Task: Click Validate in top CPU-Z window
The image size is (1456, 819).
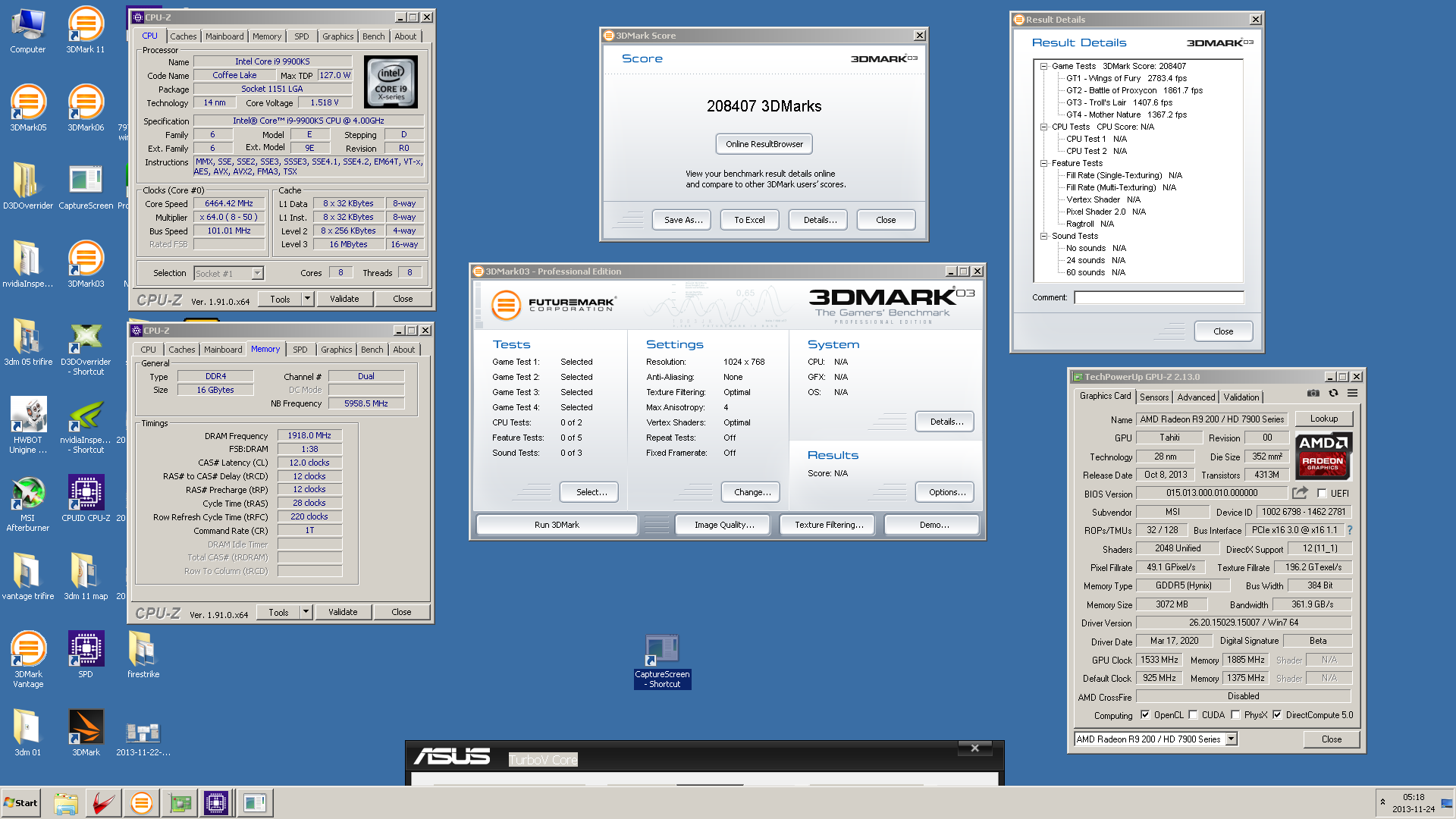Action: (344, 299)
